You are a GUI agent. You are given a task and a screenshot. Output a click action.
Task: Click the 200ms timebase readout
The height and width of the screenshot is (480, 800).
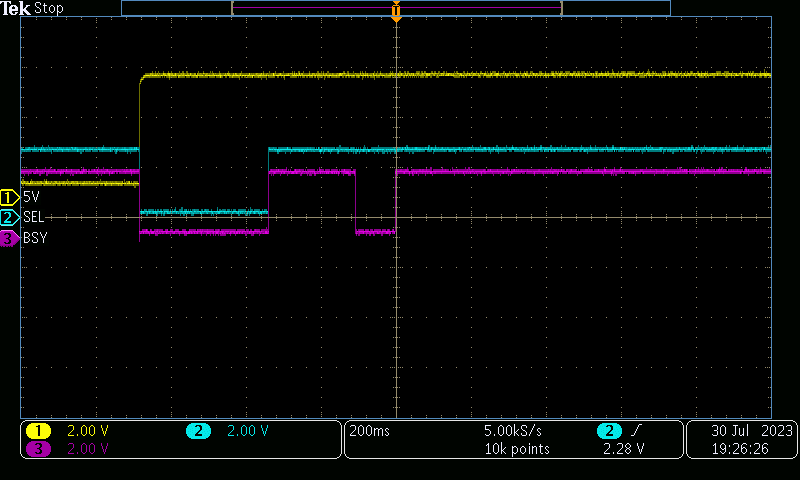(x=369, y=431)
